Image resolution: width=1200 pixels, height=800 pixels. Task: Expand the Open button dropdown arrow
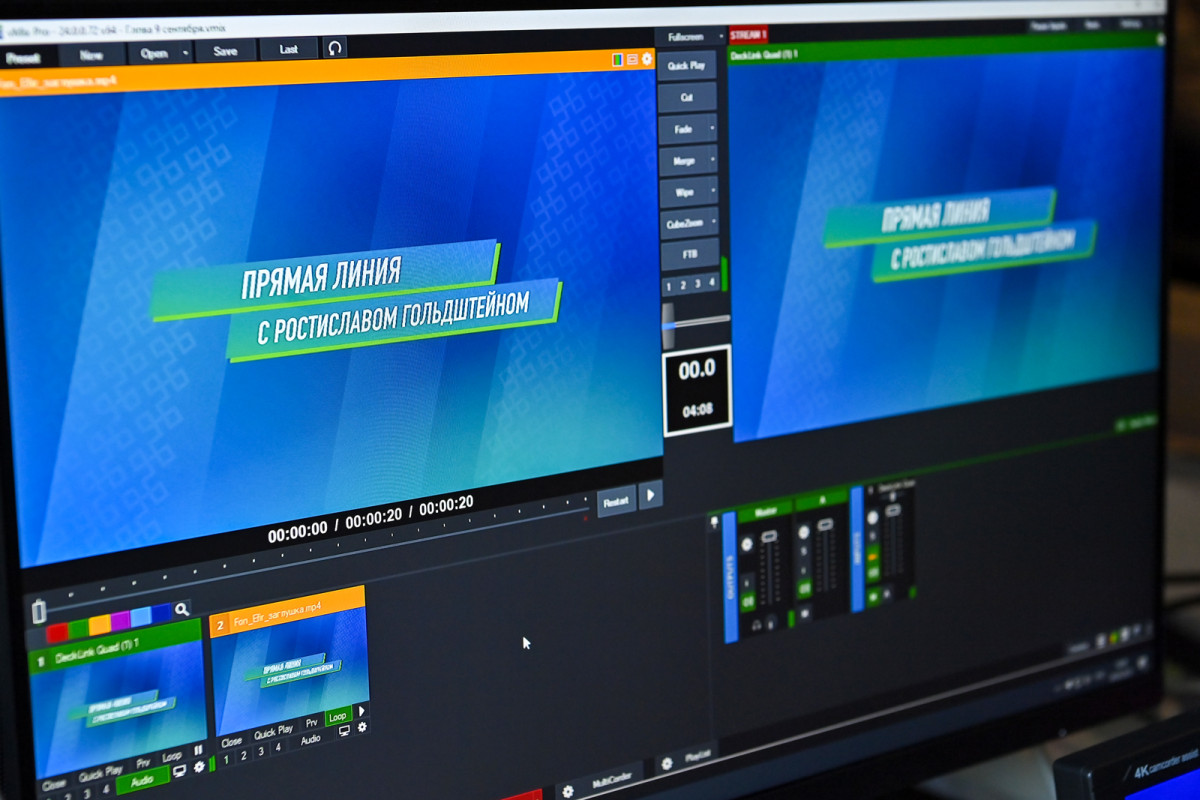[x=186, y=53]
